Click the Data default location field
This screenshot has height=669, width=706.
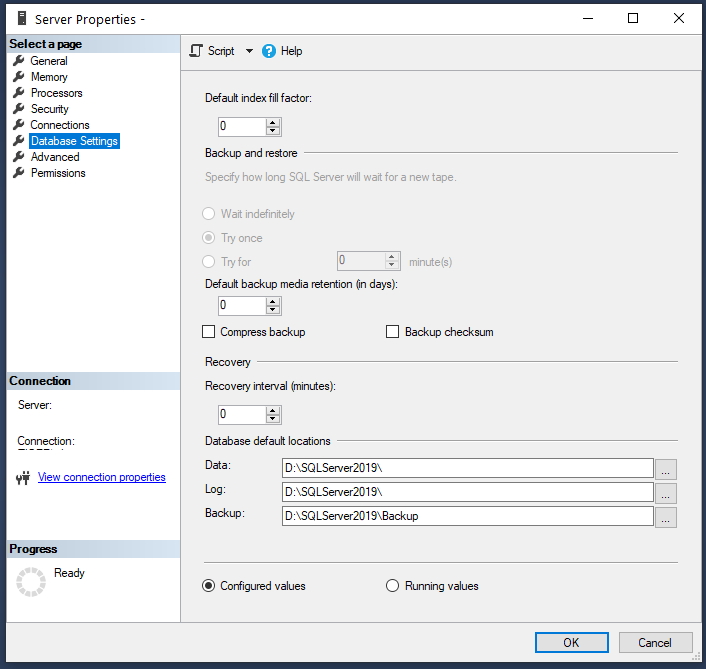pos(468,468)
